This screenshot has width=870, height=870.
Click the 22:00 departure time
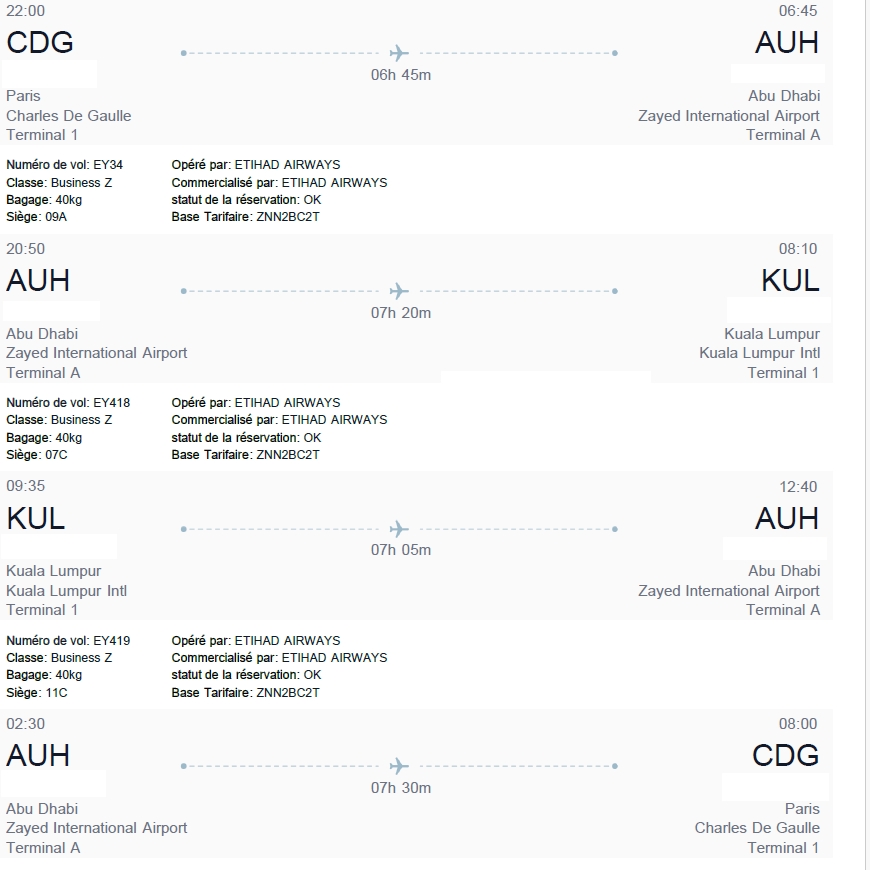point(25,11)
